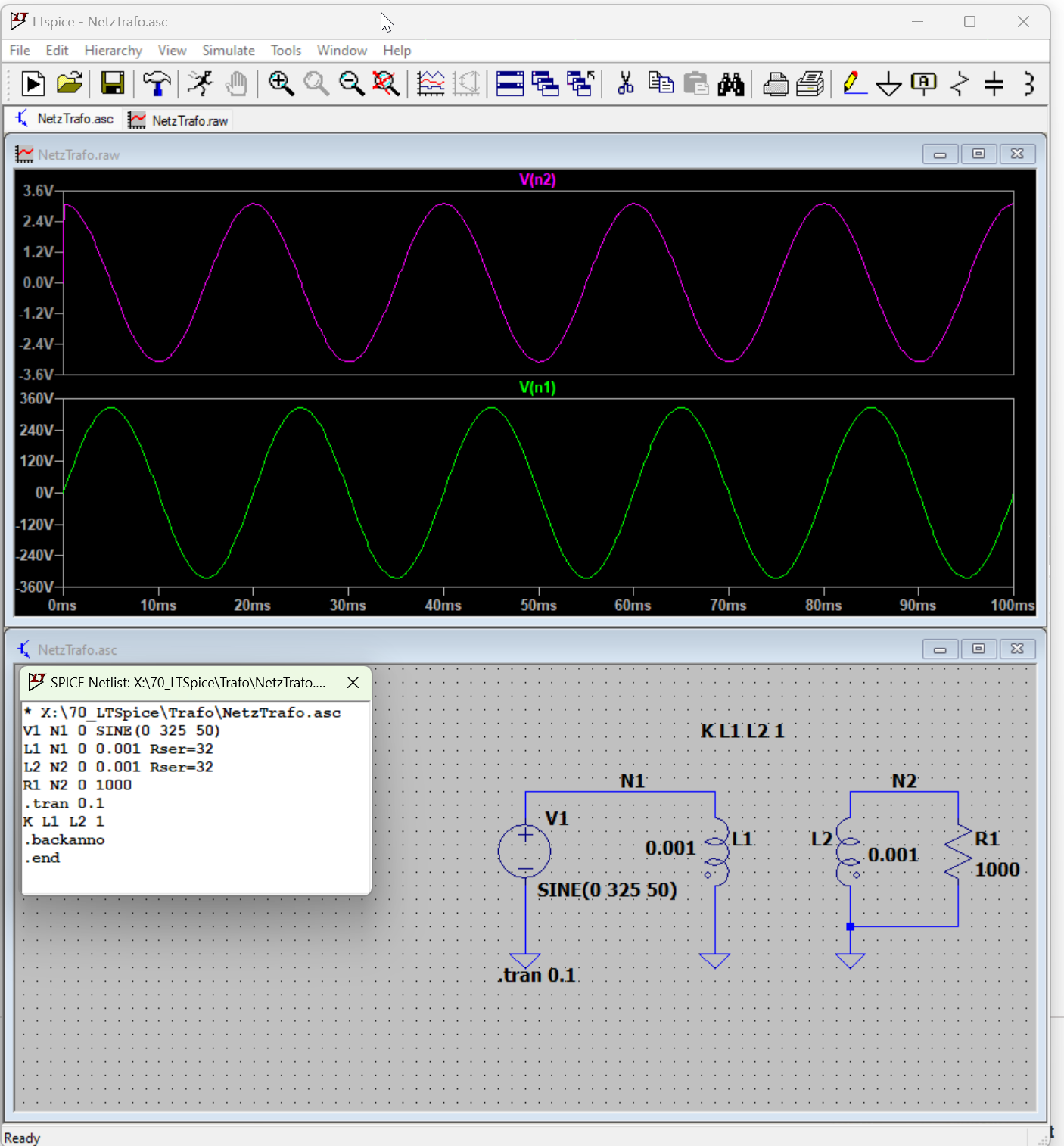
Task: Click the N1 net label
Action: [x=633, y=780]
